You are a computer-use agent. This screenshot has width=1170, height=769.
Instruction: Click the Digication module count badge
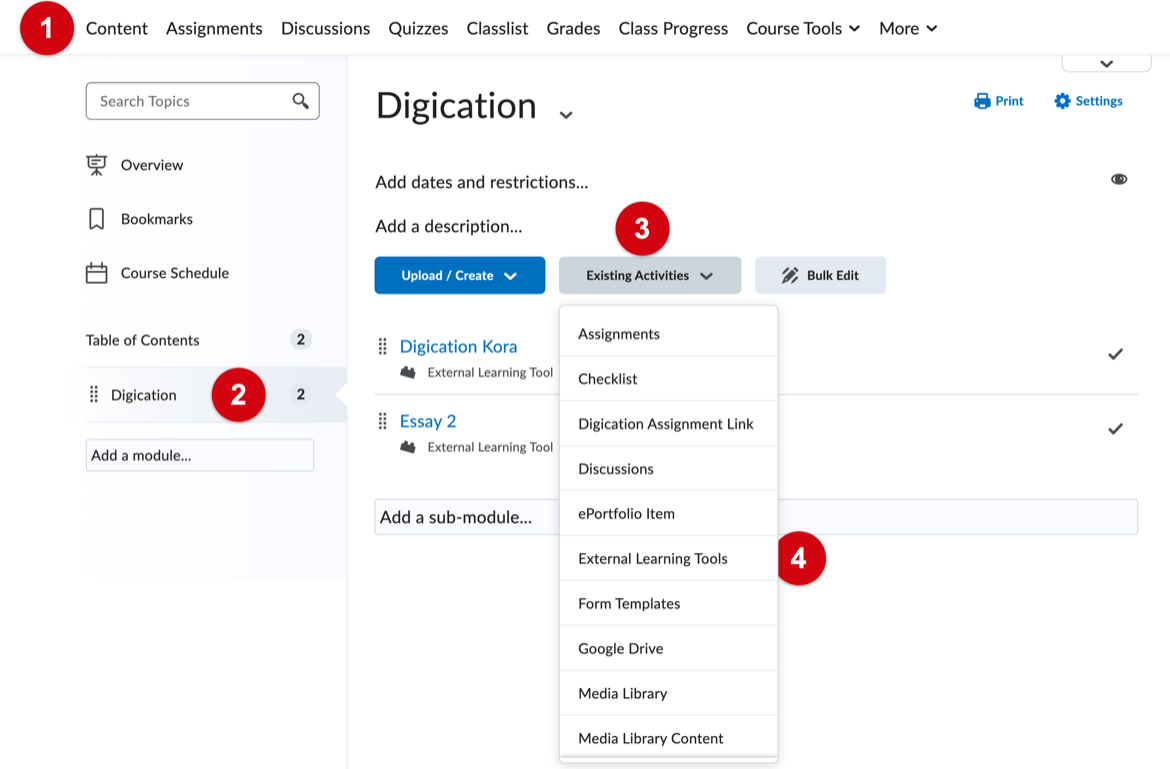[x=301, y=394]
